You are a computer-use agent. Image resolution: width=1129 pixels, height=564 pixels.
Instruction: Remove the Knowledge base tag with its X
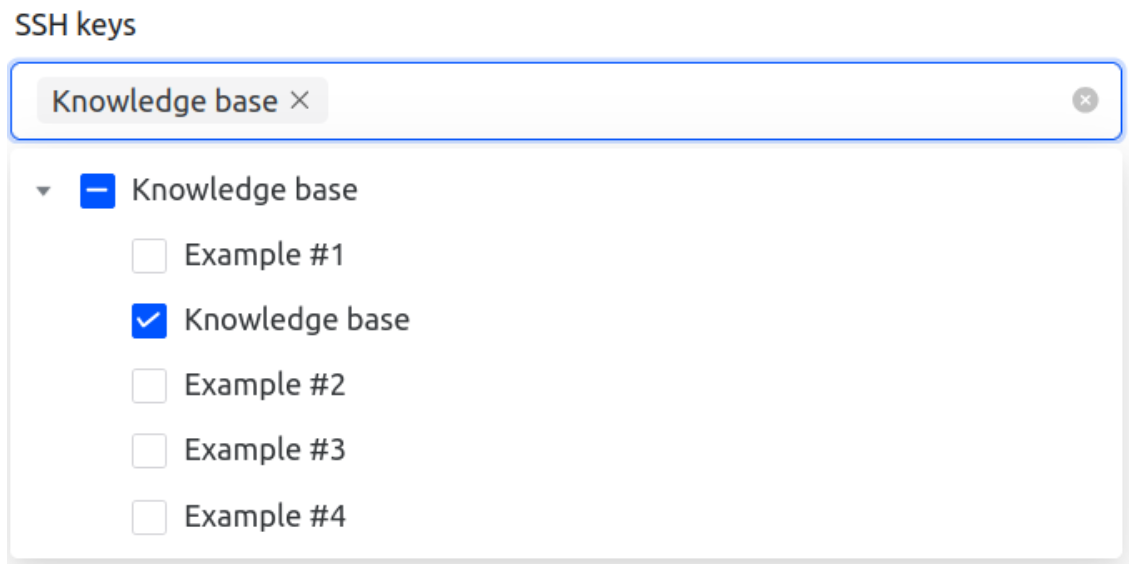click(x=300, y=101)
